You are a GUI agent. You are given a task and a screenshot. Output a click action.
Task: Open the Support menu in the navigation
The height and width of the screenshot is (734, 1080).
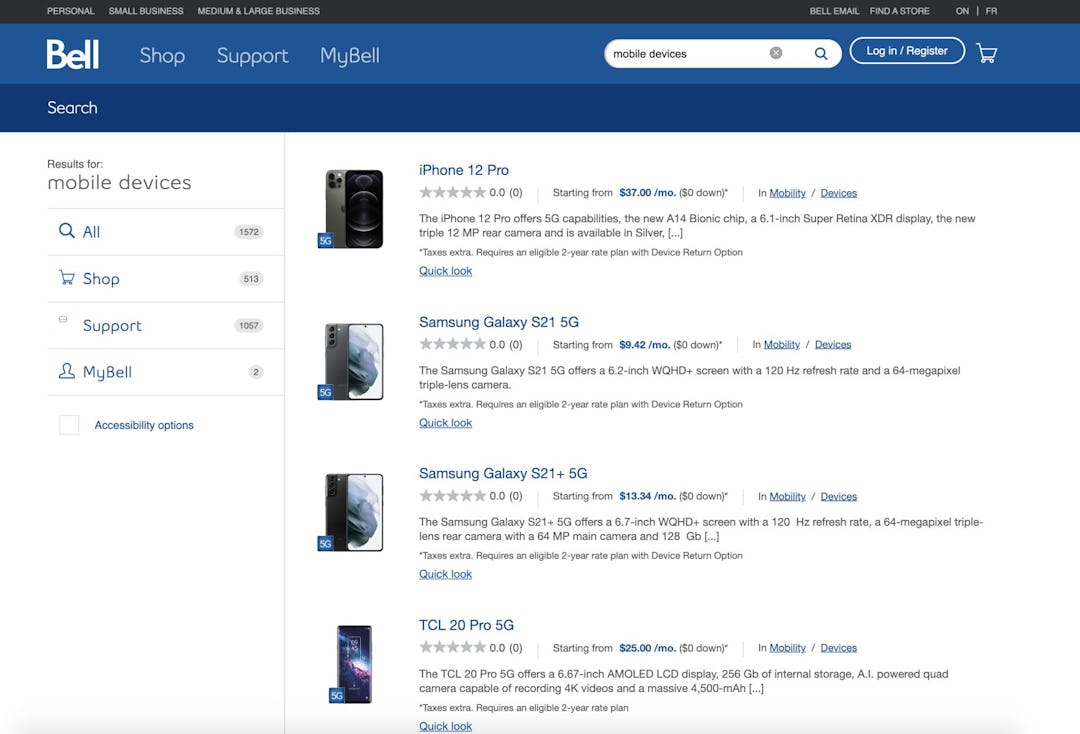pyautogui.click(x=252, y=56)
